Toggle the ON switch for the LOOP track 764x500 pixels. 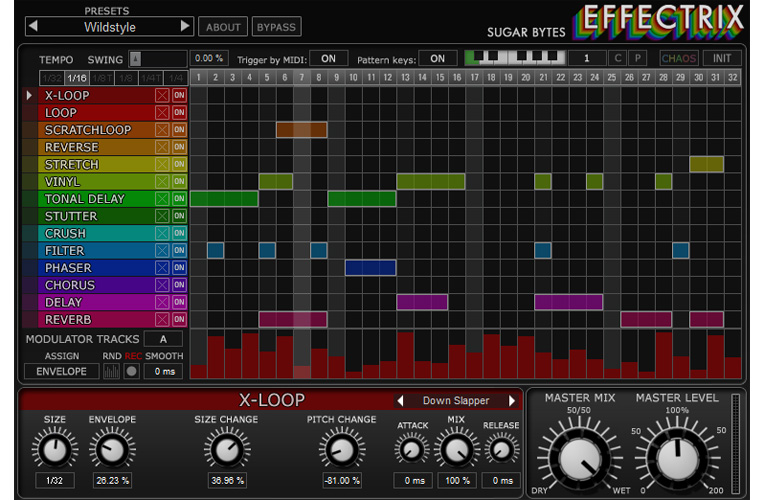[179, 113]
